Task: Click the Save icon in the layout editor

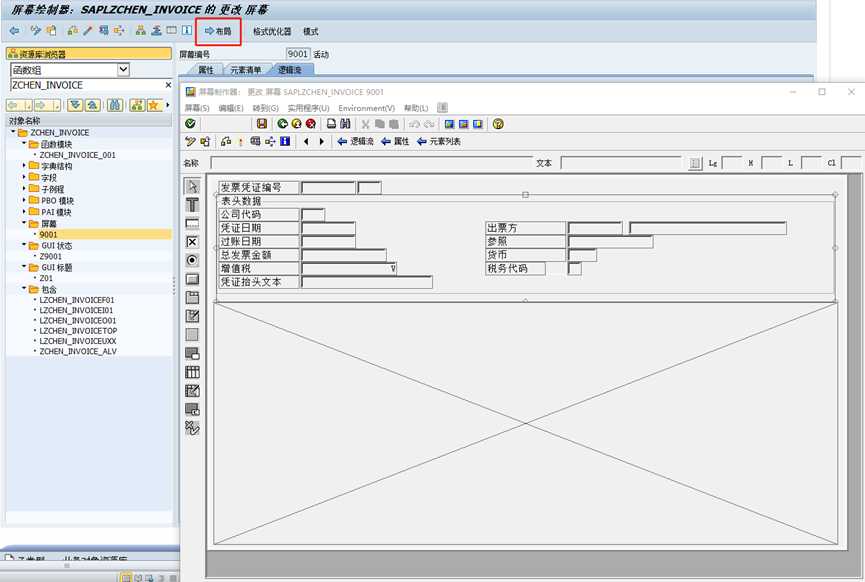Action: tap(261, 123)
